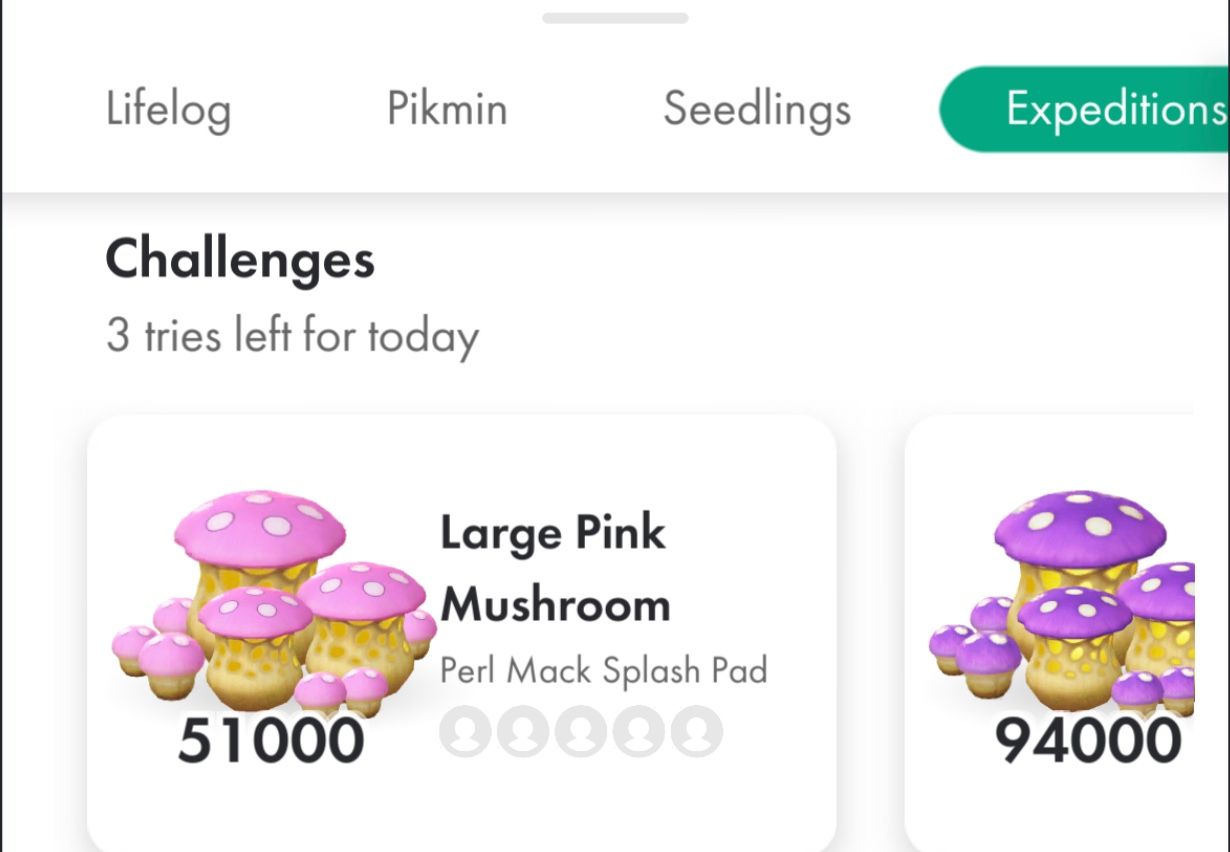Click the Challenges section heading

(240, 261)
